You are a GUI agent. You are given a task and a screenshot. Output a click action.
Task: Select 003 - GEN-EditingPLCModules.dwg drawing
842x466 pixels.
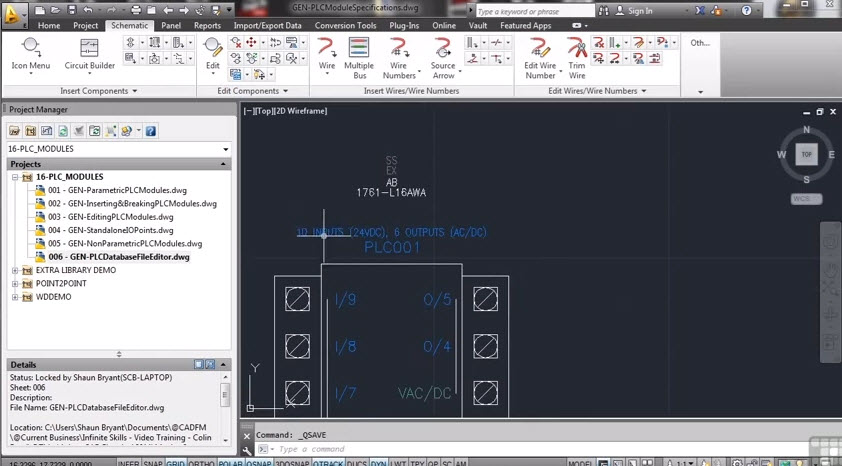click(111, 217)
